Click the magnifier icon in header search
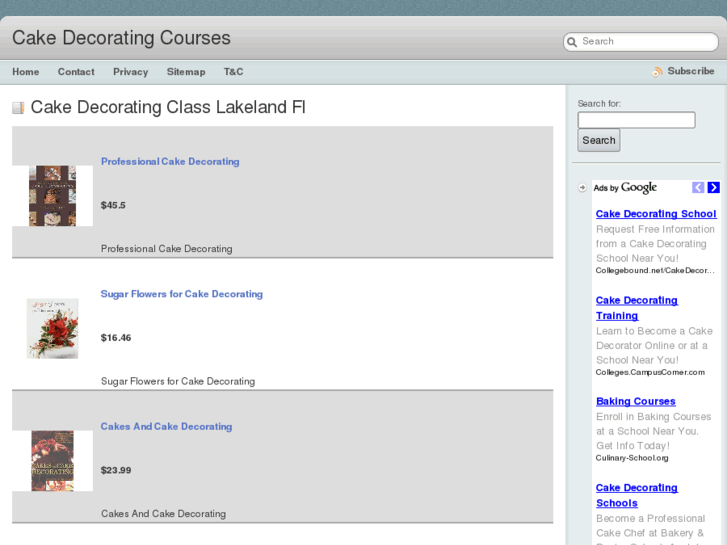The width and height of the screenshot is (727, 545). coord(572,42)
